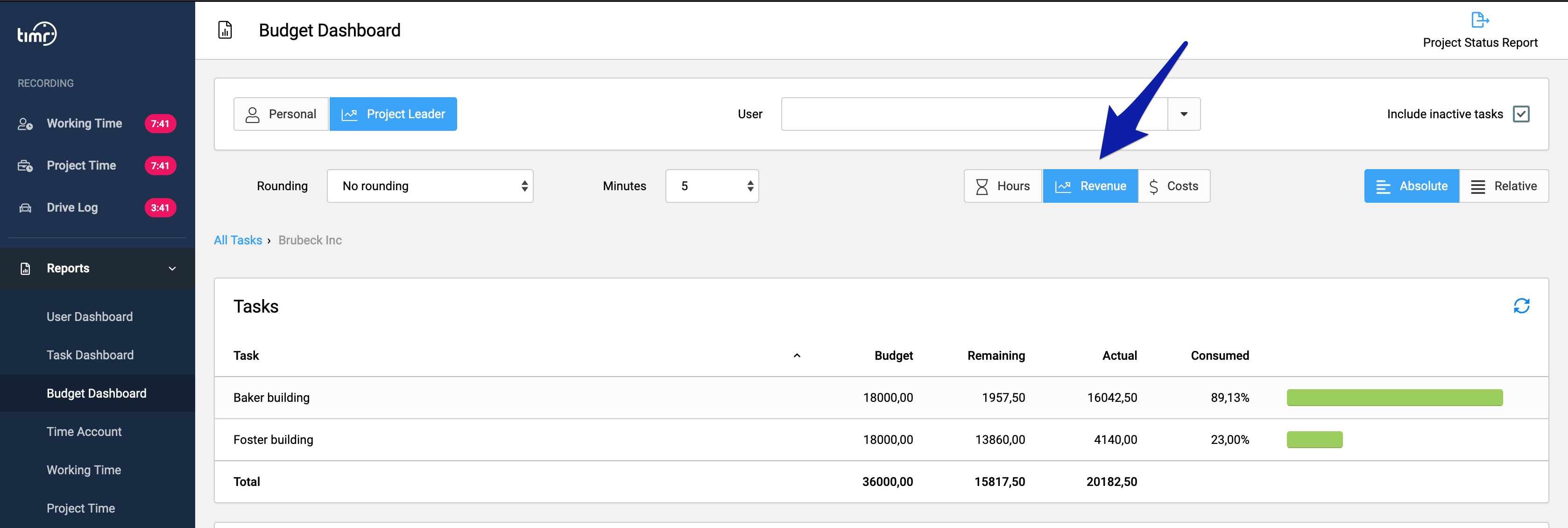The image size is (1568, 528).
Task: Click the dollar icon on Costs
Action: pos(1153,187)
